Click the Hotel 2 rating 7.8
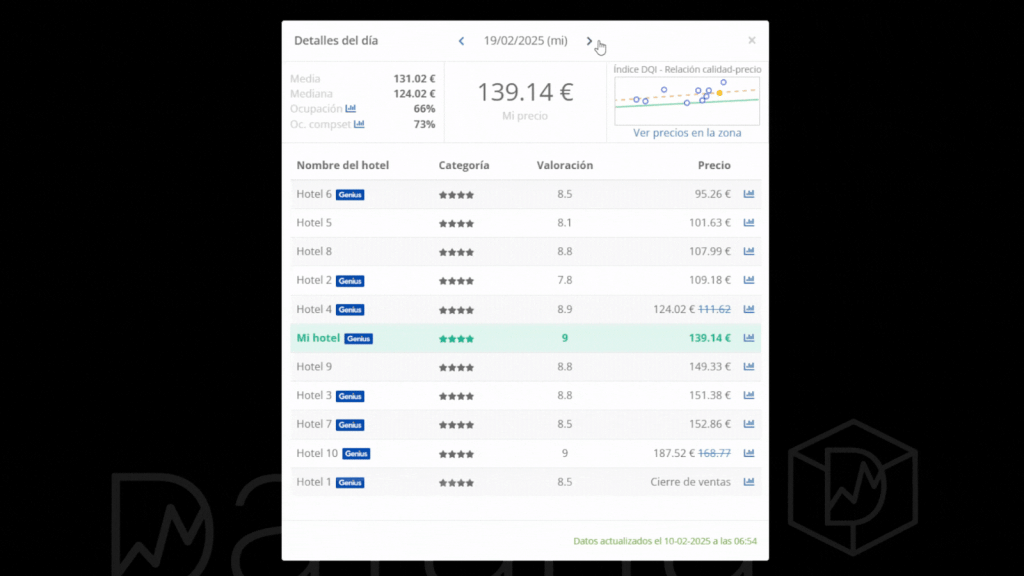 [x=565, y=280]
